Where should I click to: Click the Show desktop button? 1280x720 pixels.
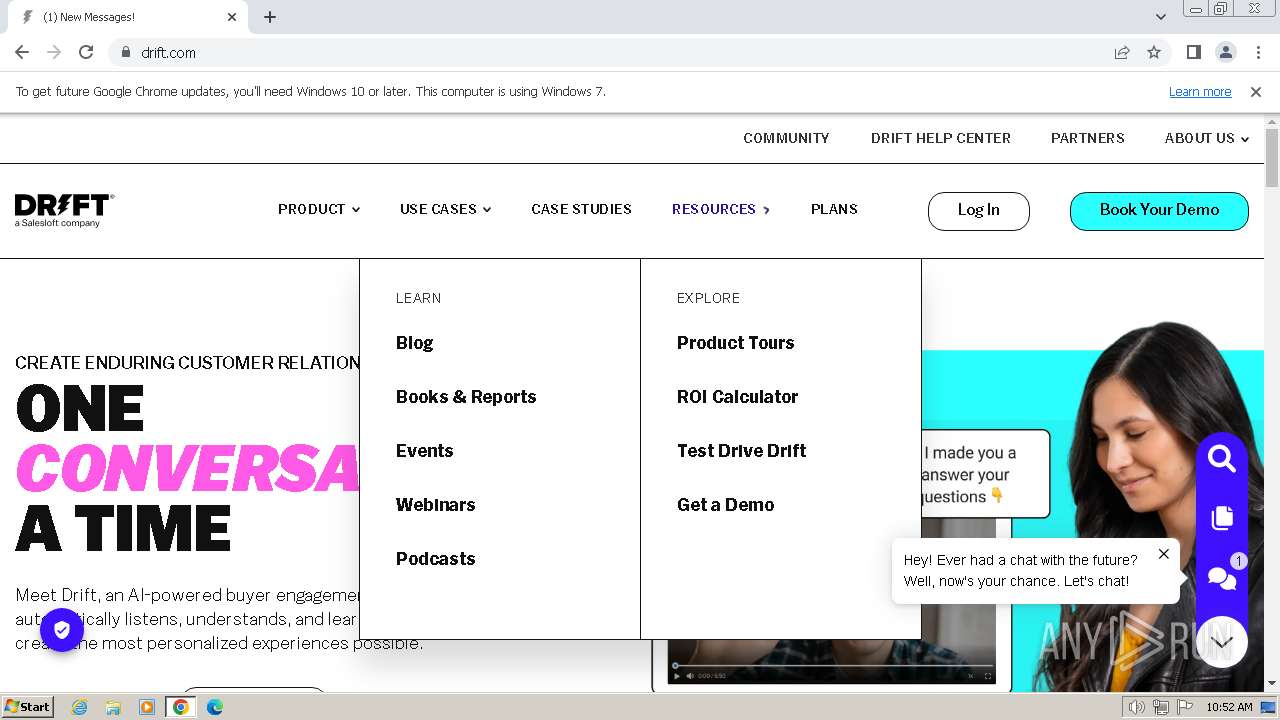[1269, 707]
